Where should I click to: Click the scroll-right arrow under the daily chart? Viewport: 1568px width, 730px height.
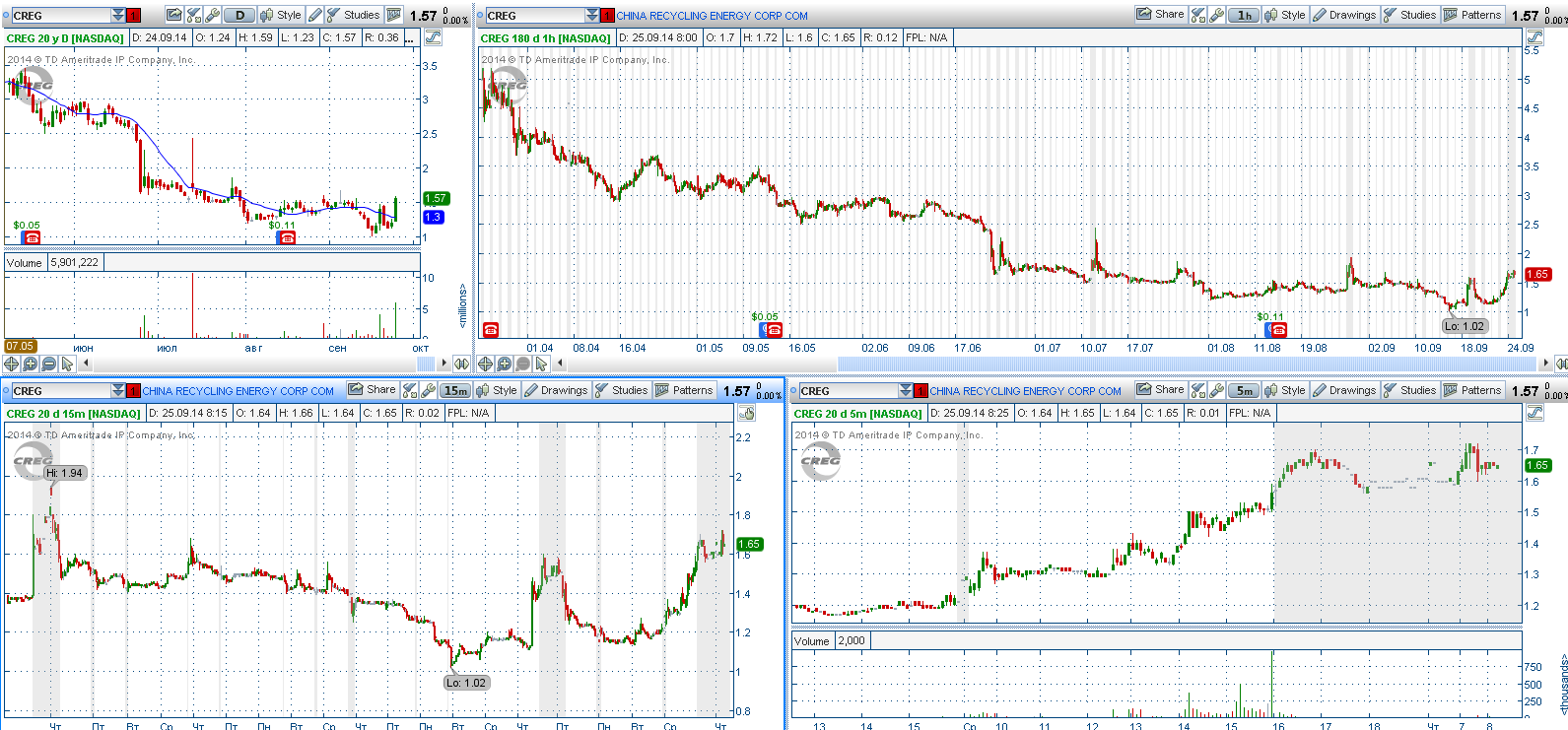[x=443, y=364]
